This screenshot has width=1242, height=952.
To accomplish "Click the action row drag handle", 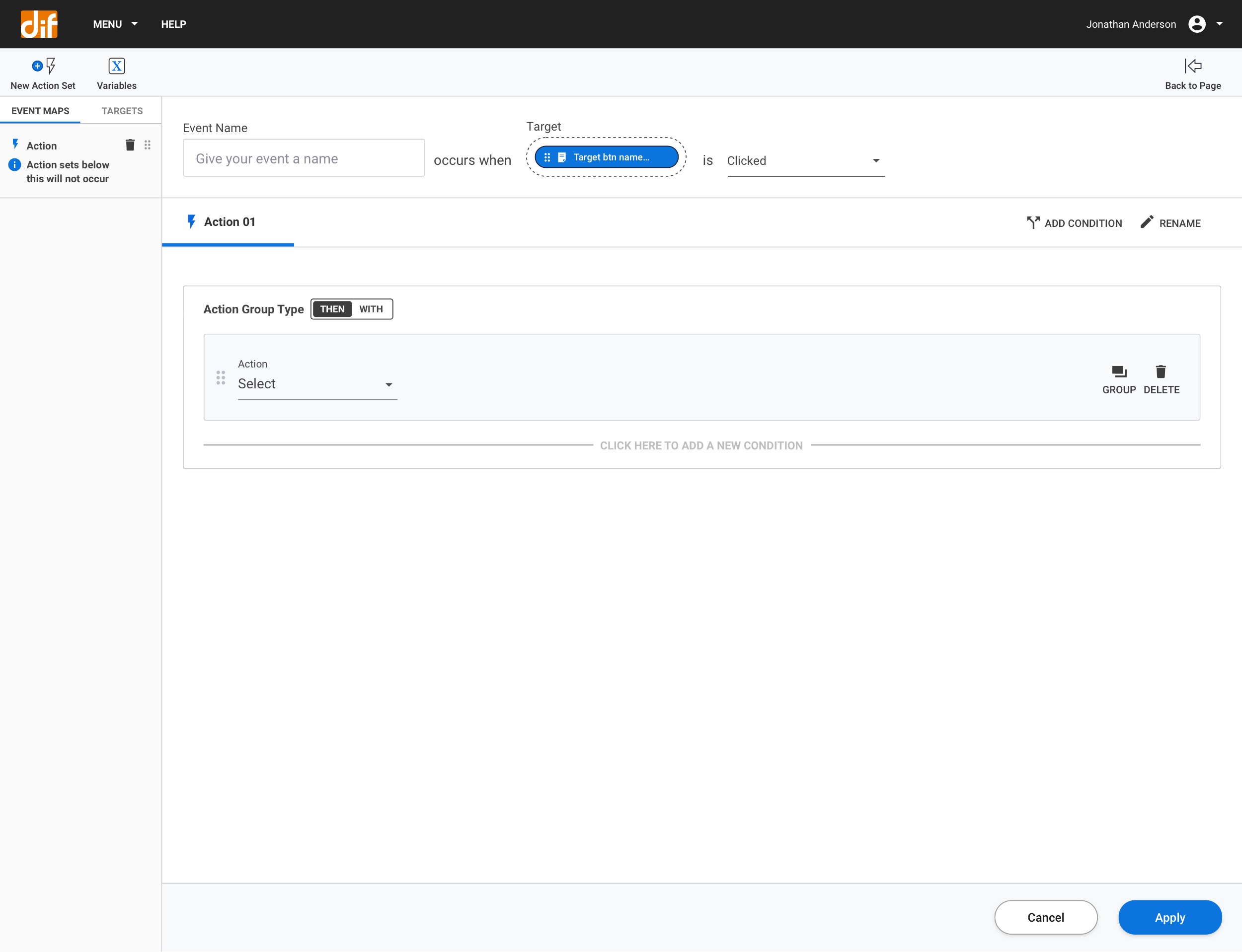I will [x=221, y=377].
